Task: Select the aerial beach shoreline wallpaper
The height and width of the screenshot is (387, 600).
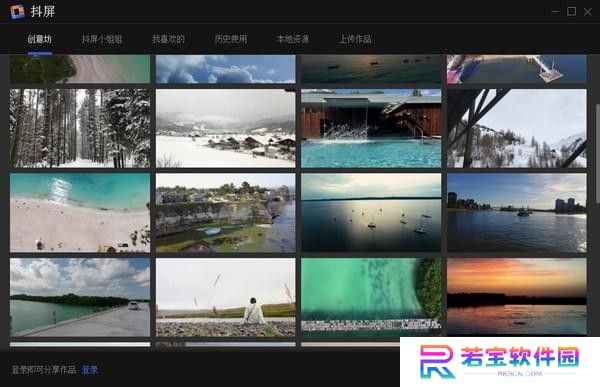Action: (x=80, y=213)
